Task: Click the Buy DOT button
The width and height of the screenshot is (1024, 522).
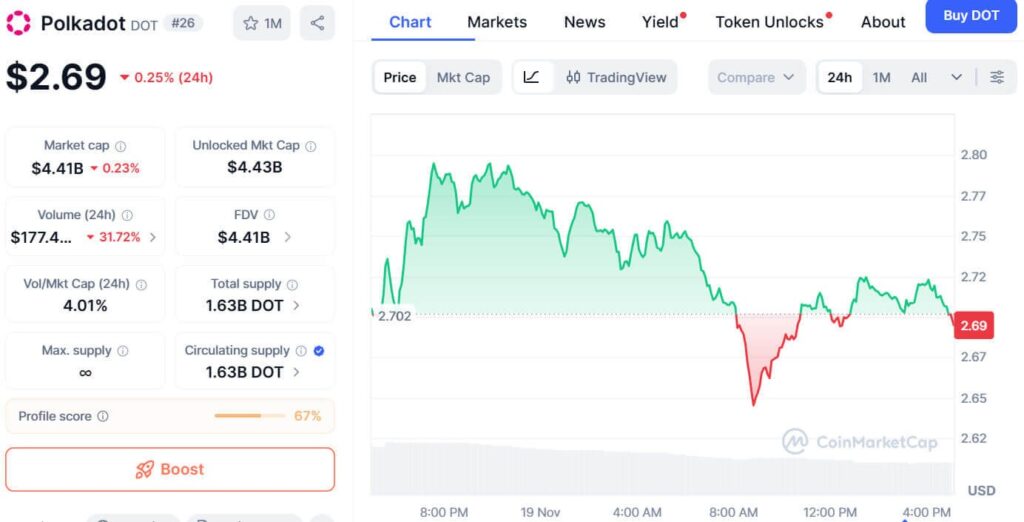Action: coord(970,16)
